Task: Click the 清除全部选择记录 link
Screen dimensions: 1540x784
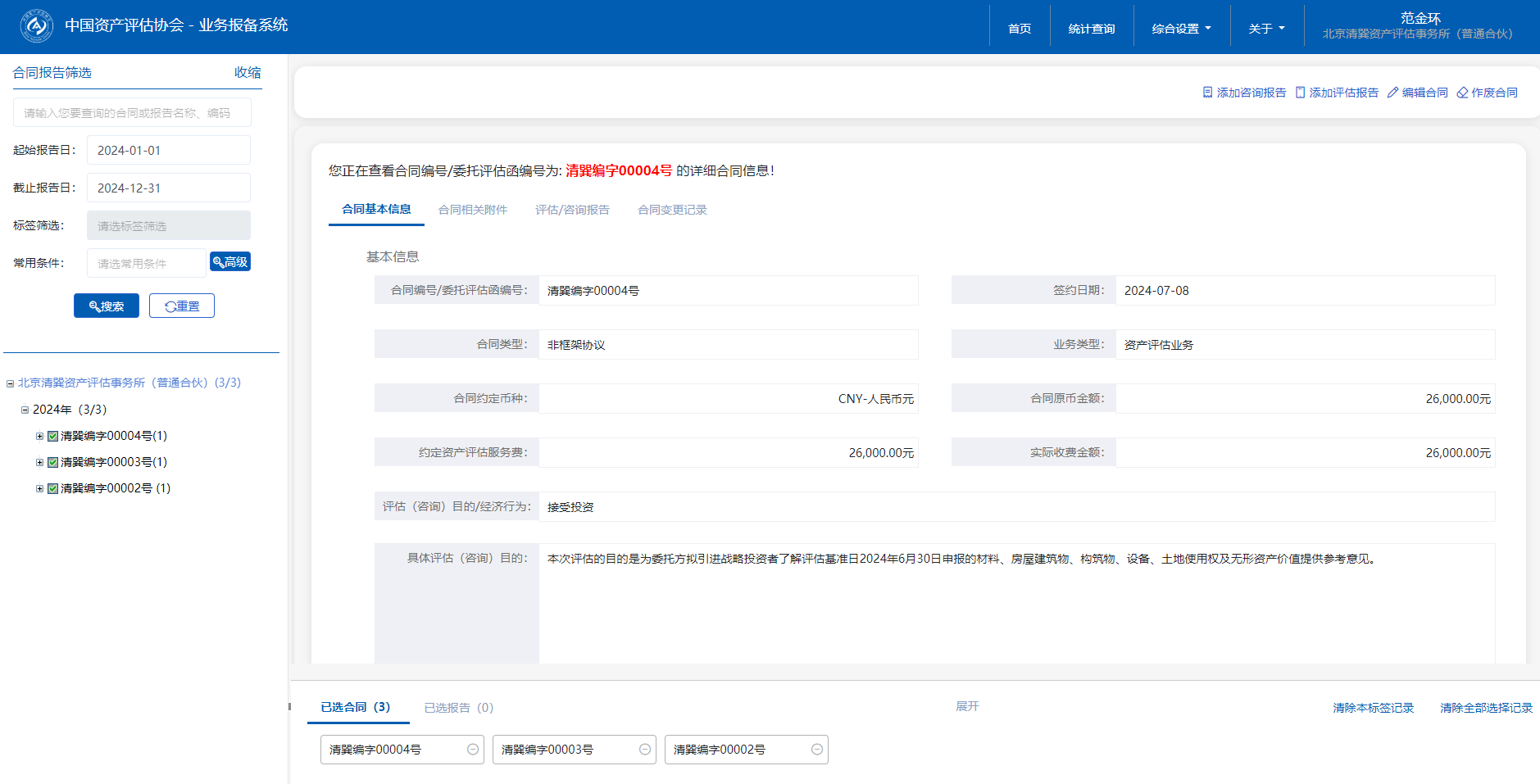Action: coord(1486,708)
